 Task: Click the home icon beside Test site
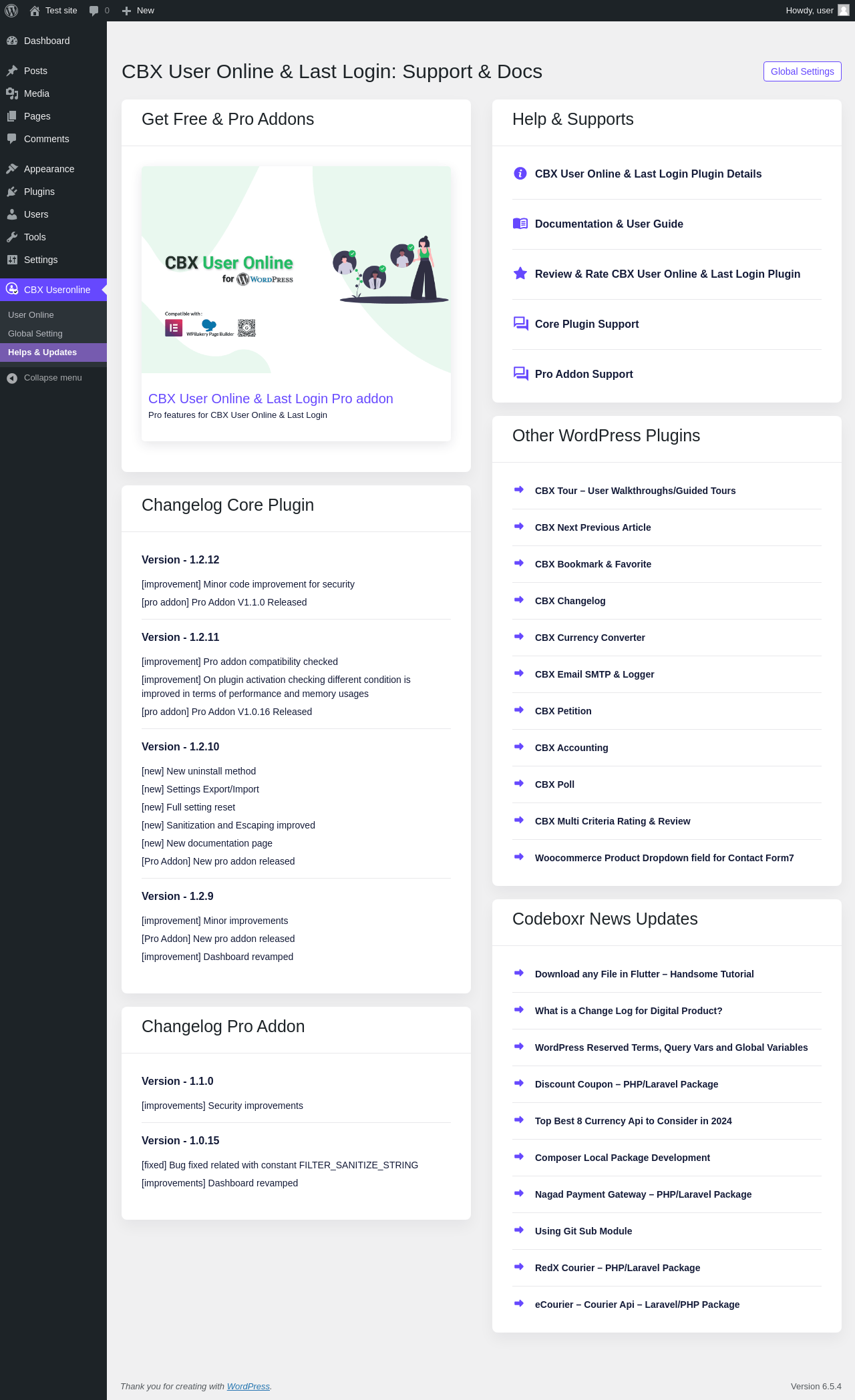coord(35,11)
